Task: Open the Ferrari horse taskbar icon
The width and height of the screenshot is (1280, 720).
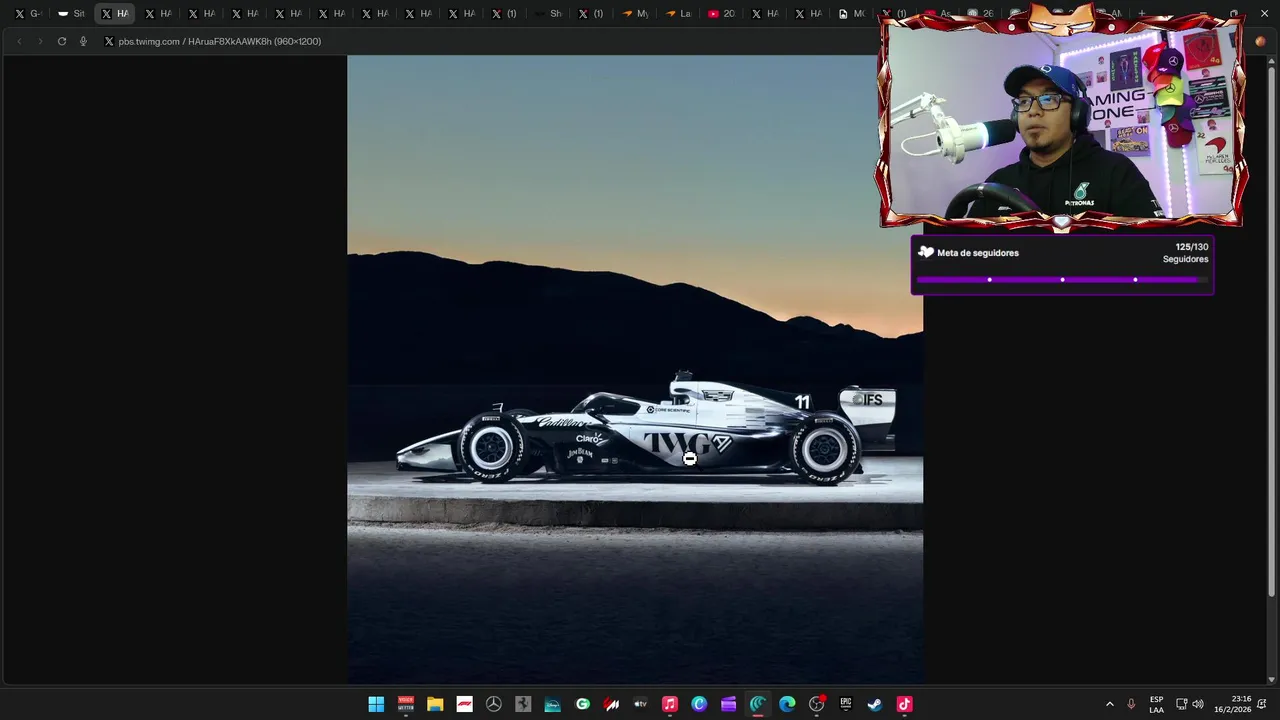Action: point(523,704)
